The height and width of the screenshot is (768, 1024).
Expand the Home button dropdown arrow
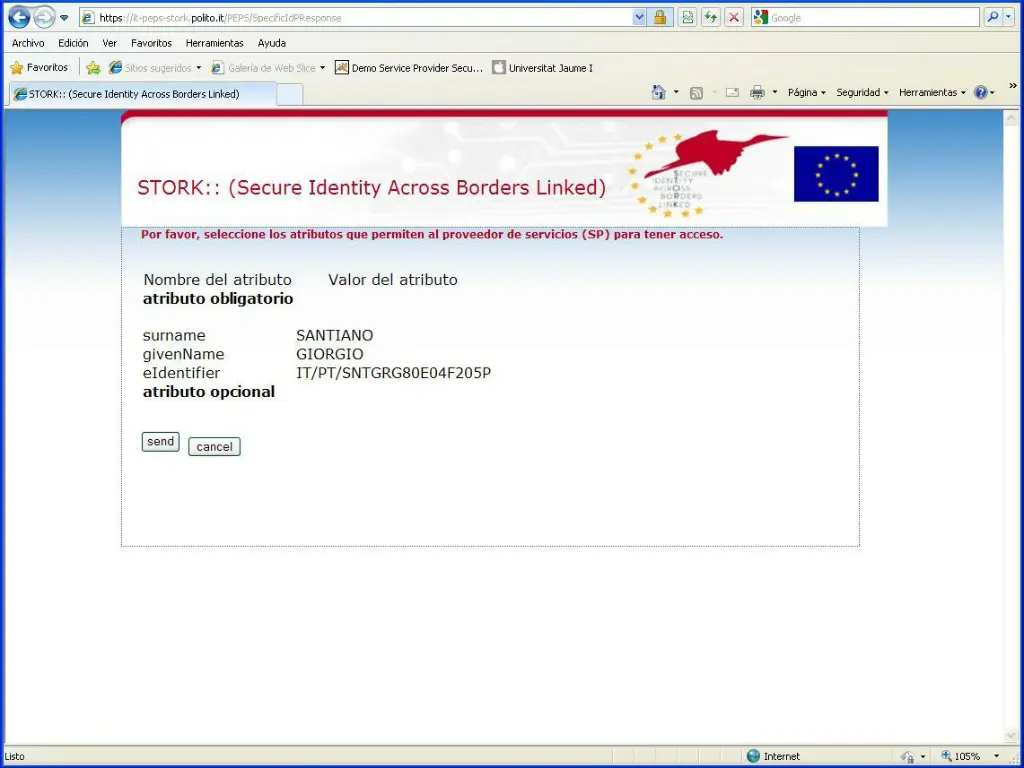[676, 92]
